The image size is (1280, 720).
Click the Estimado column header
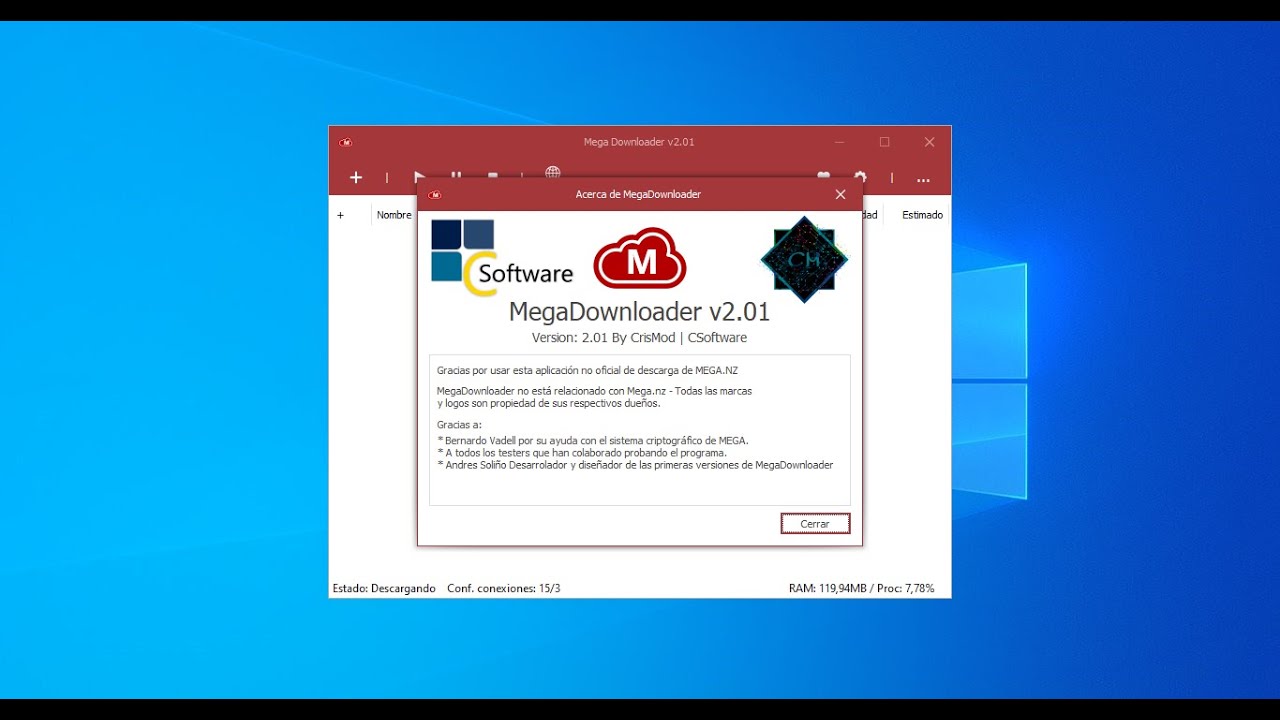tap(922, 215)
